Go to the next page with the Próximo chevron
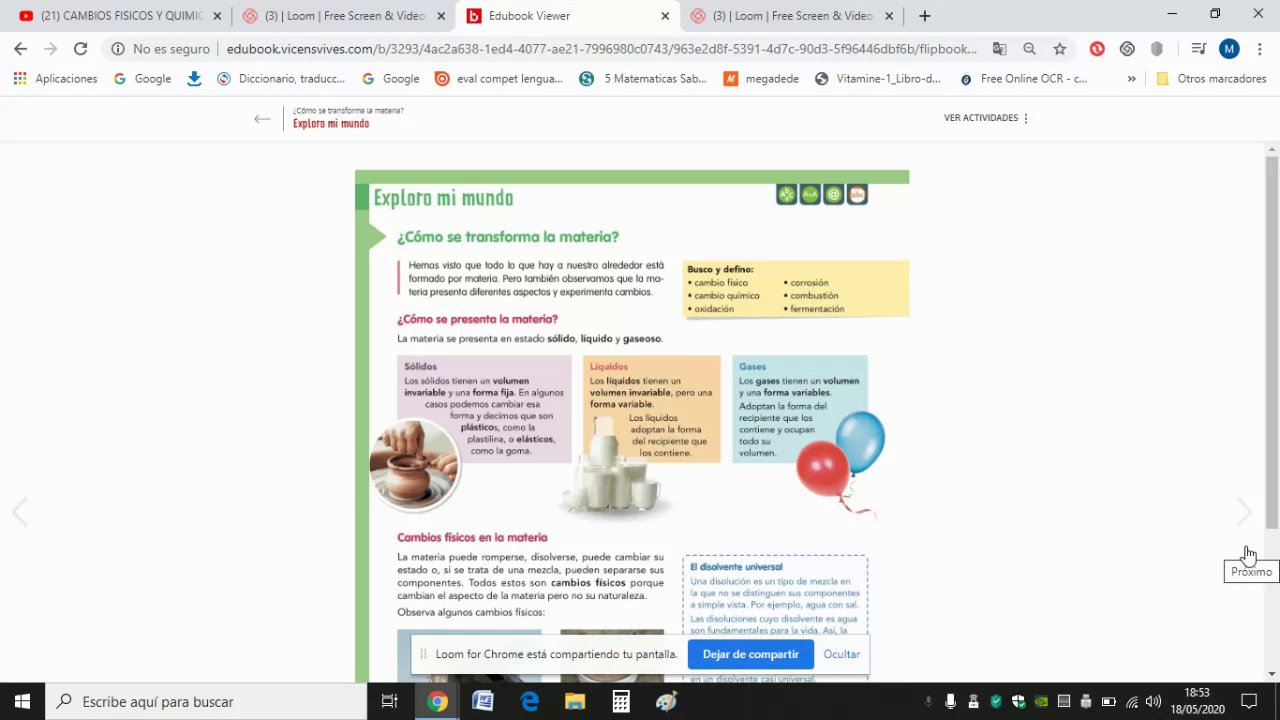This screenshot has width=1280, height=720. [1243, 512]
